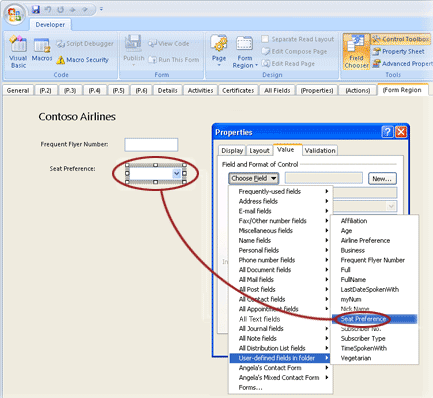Click the Office orb button
Viewport: 433px width, 398px height.
tap(14, 14)
